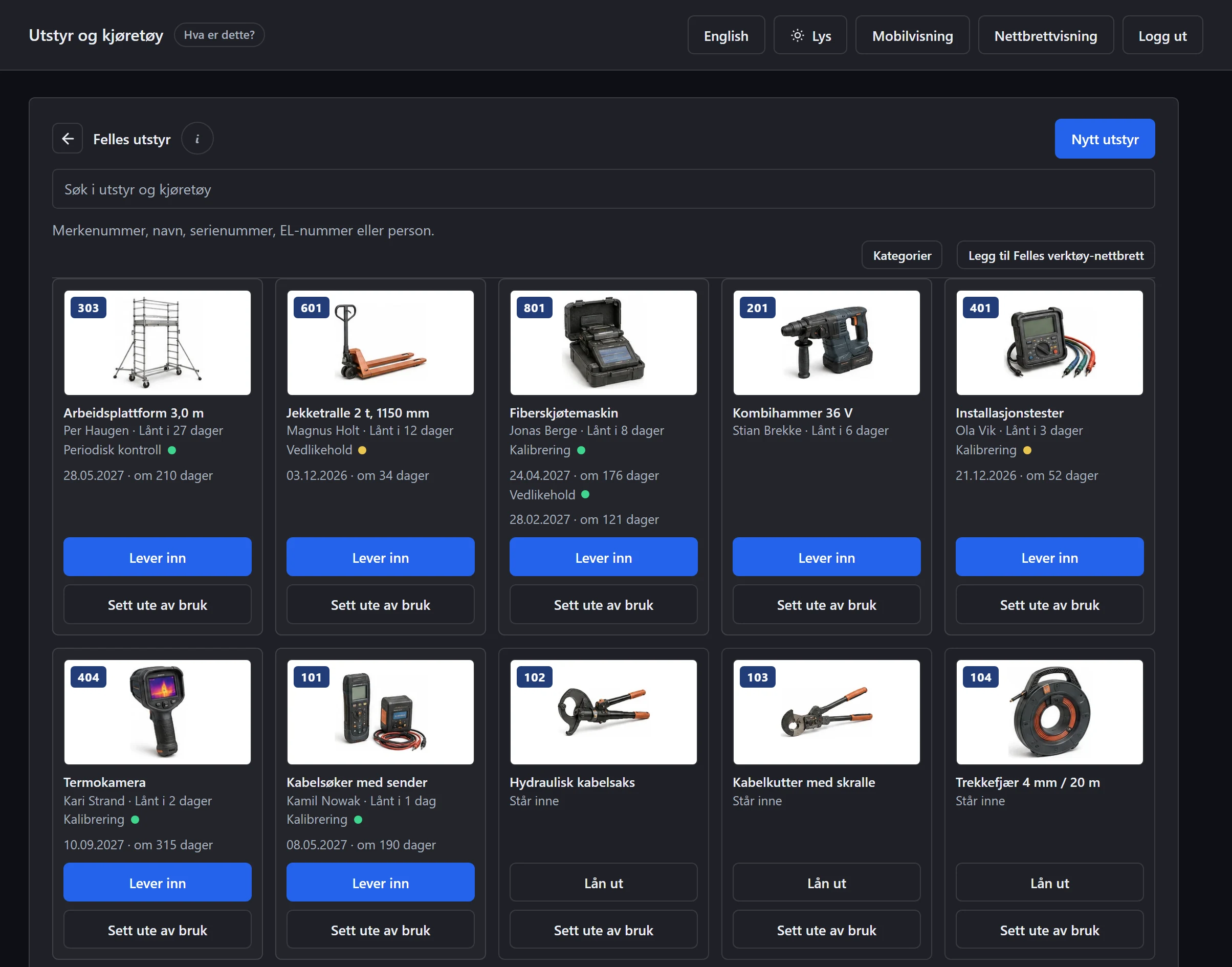Screen dimensions: 1232x967
Task: Open Kategorier
Action: click(x=902, y=255)
